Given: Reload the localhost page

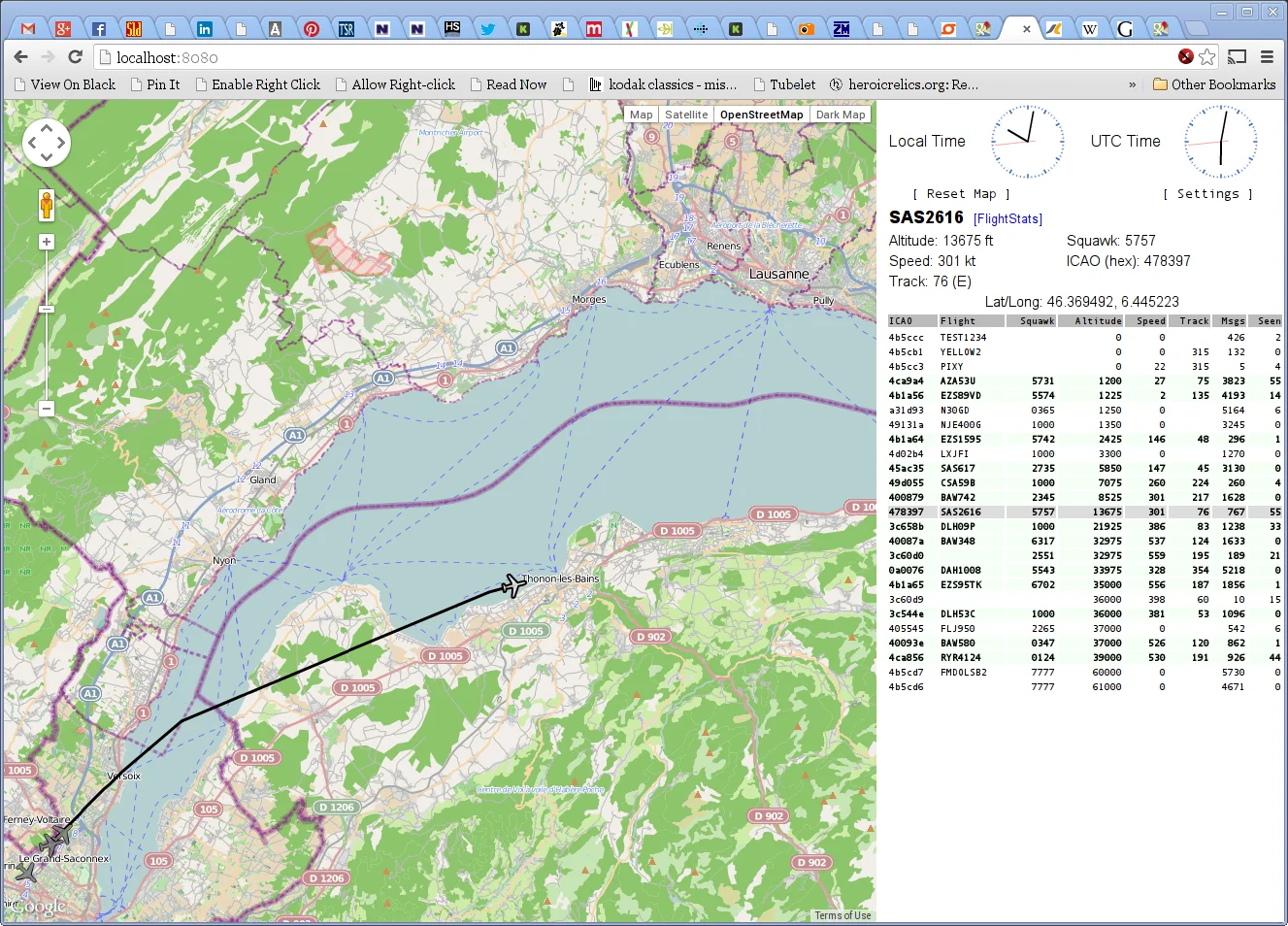Looking at the screenshot, I should 75,57.
